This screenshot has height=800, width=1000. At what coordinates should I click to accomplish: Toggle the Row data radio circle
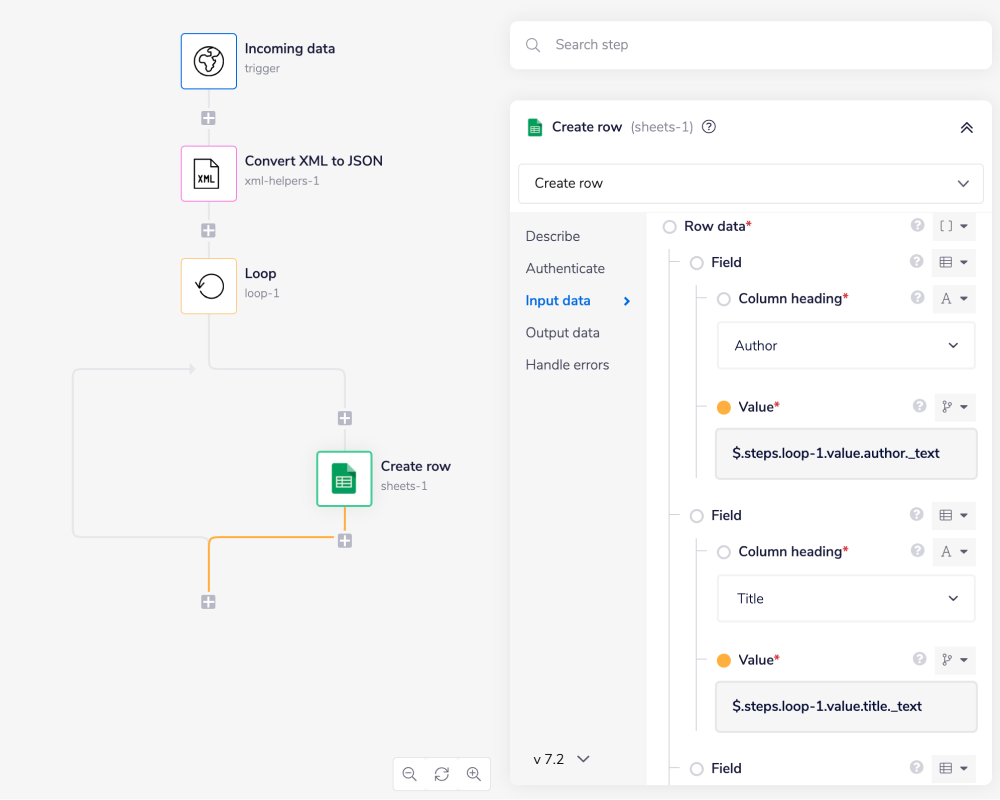(x=670, y=227)
